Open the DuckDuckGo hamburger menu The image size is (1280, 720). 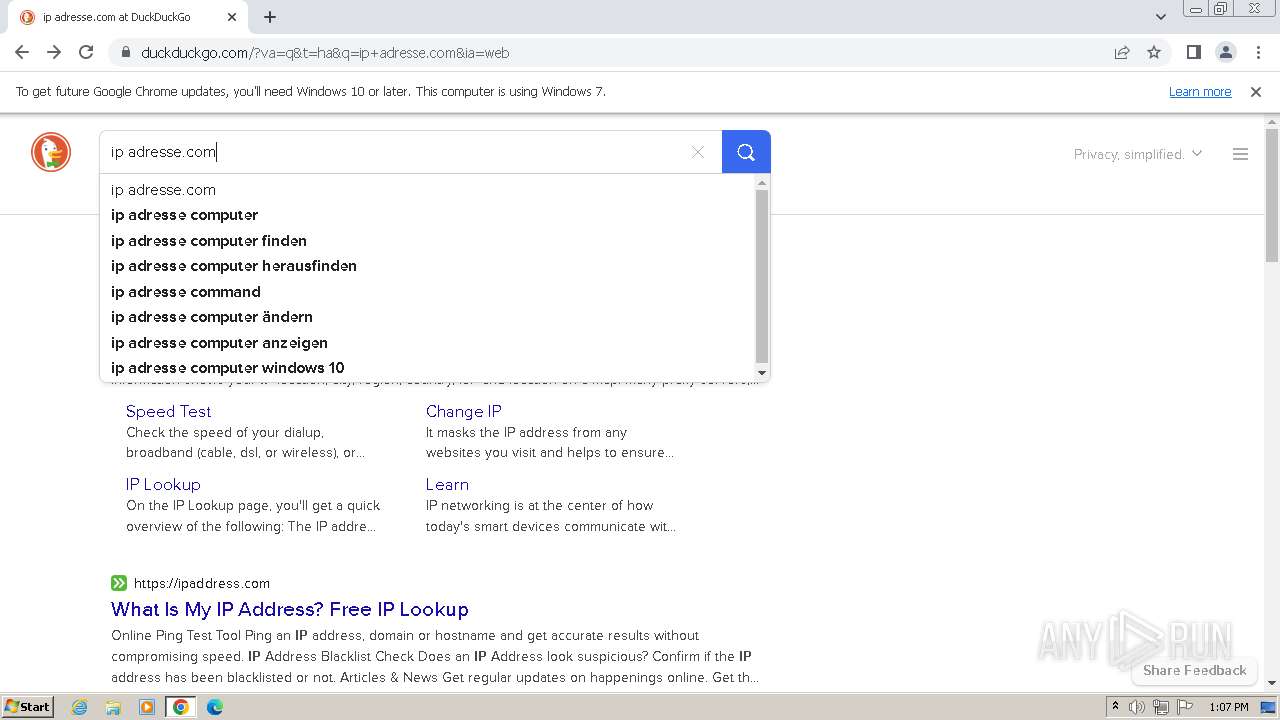pyautogui.click(x=1240, y=154)
